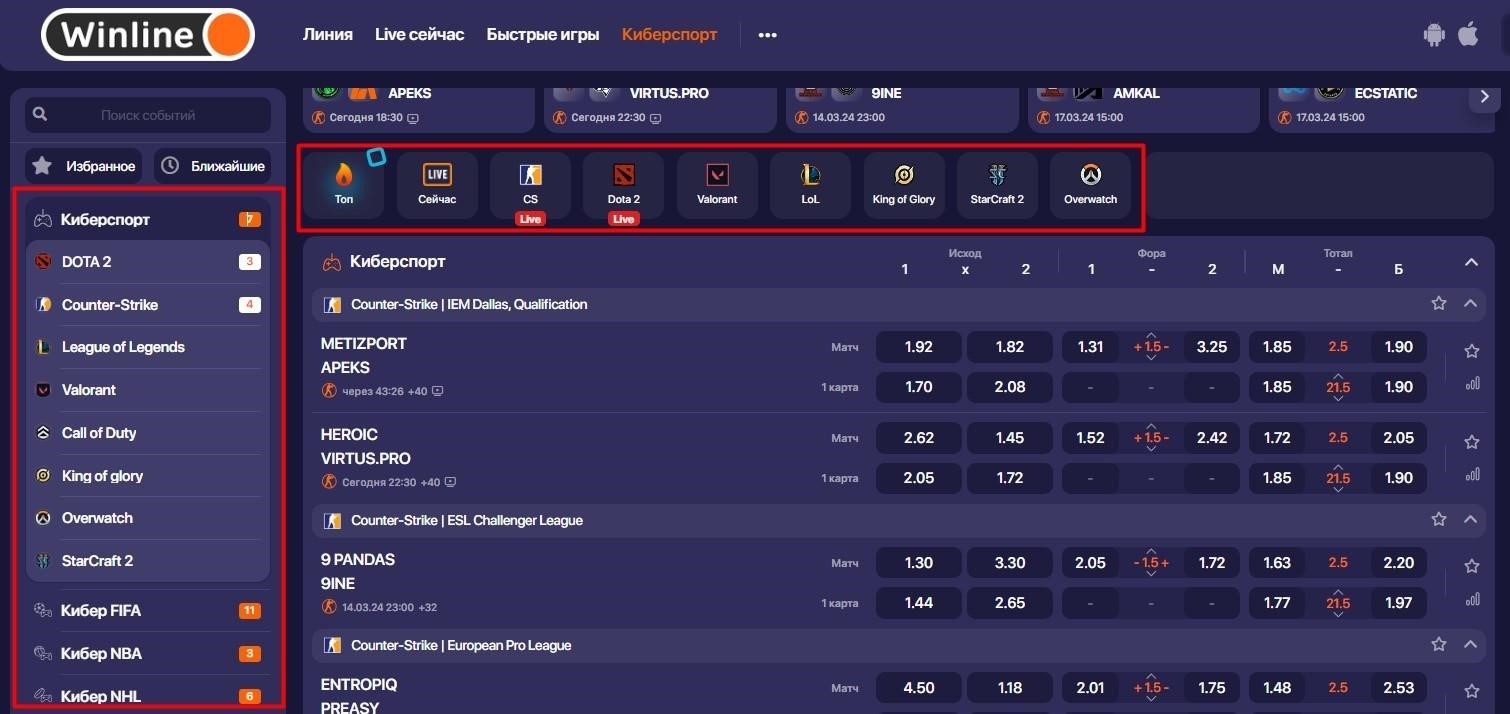Open the Быстрые игры tab
Screen dimensions: 1510x714
coord(543,34)
